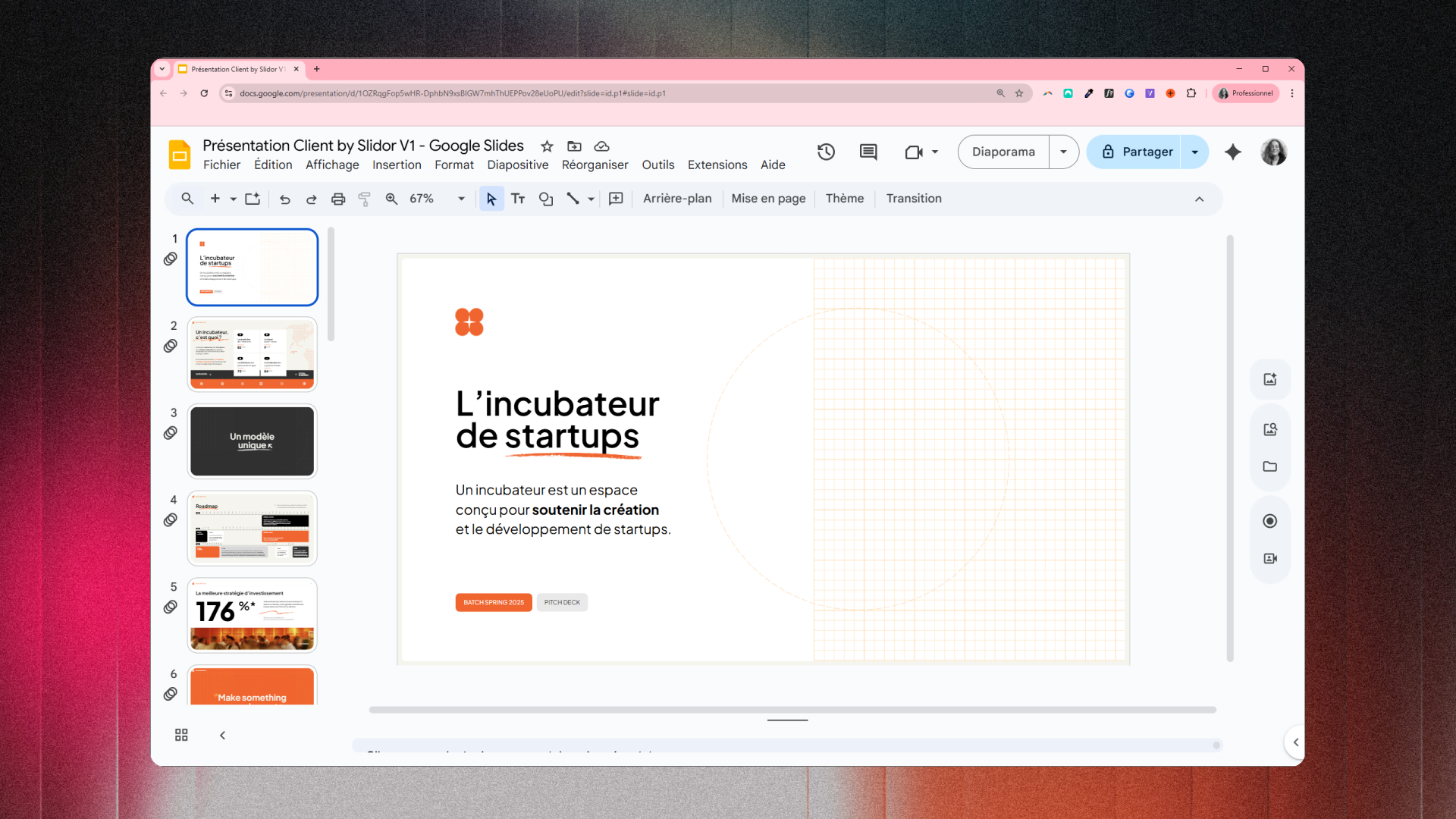Screen dimensions: 1456x819
Task: Open the Extensions menu
Action: [717, 165]
